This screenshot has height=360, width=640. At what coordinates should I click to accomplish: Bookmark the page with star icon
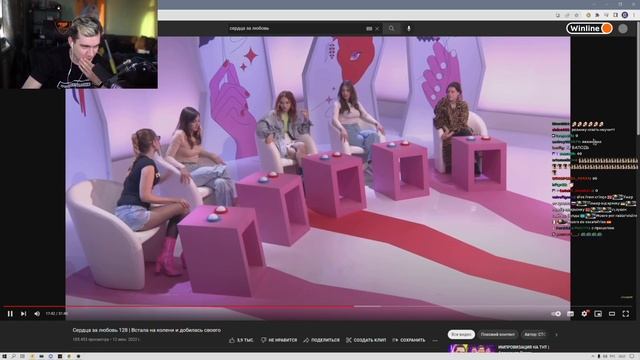(576, 15)
